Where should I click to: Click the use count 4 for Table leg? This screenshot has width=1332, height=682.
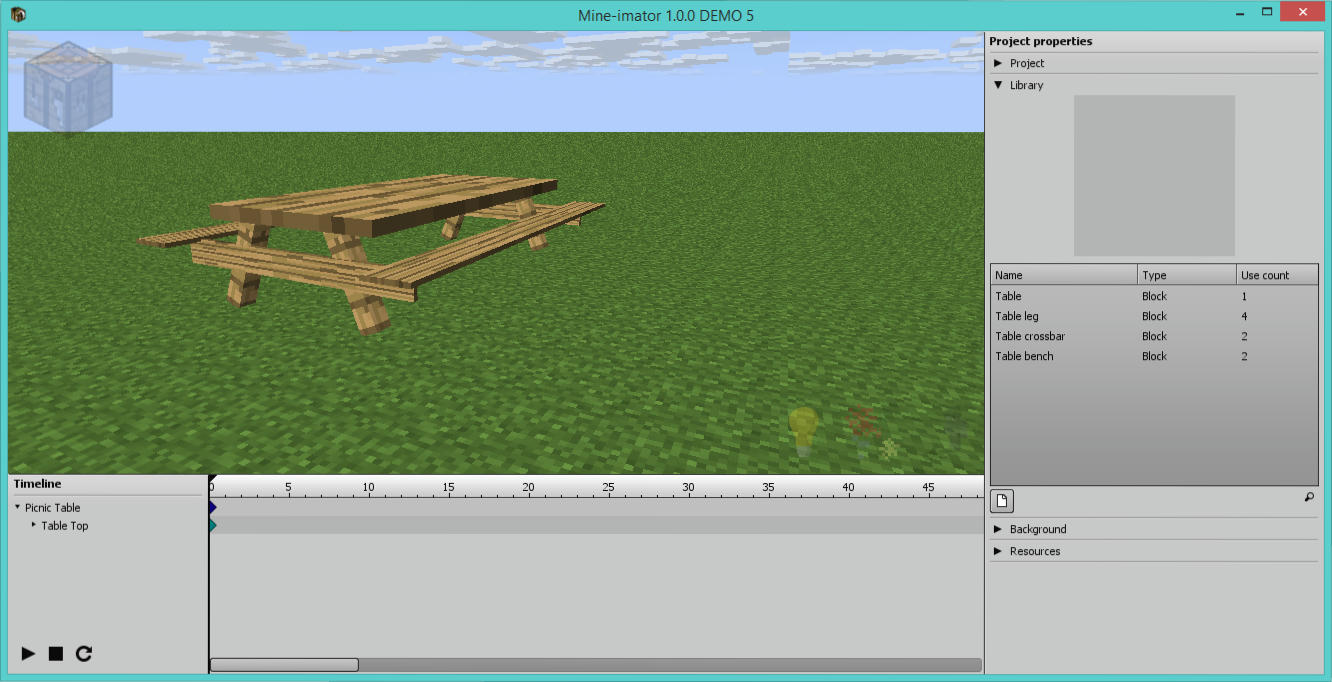click(x=1244, y=316)
